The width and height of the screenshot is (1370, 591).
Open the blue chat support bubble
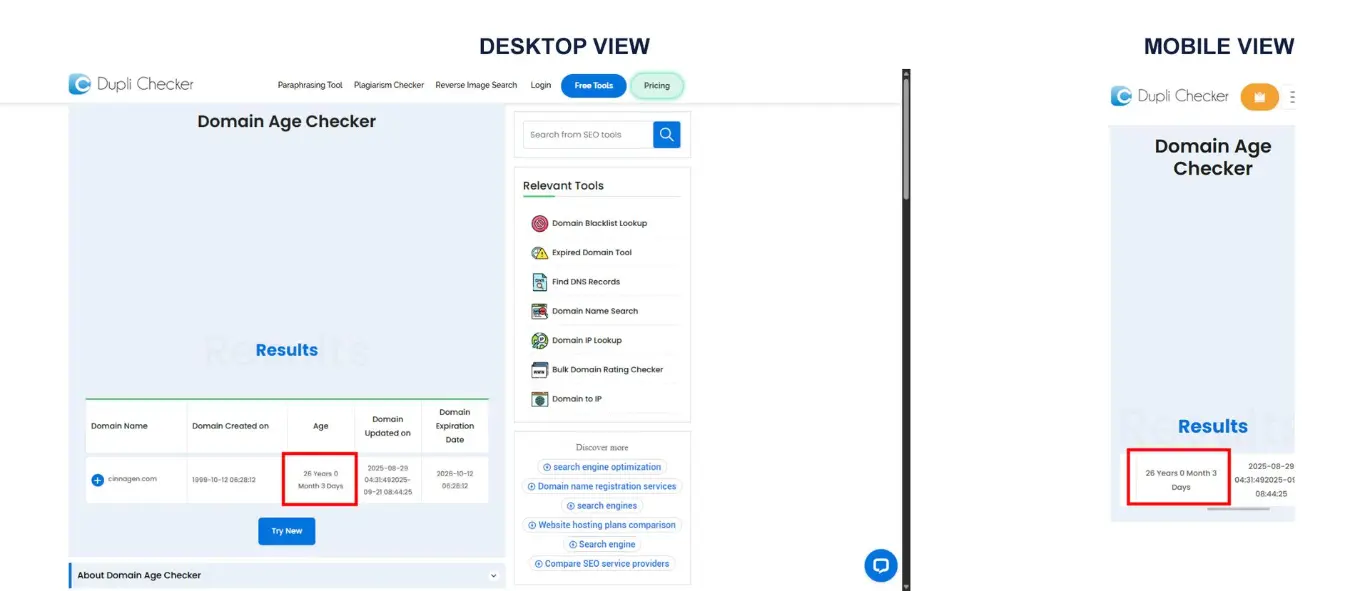880,565
